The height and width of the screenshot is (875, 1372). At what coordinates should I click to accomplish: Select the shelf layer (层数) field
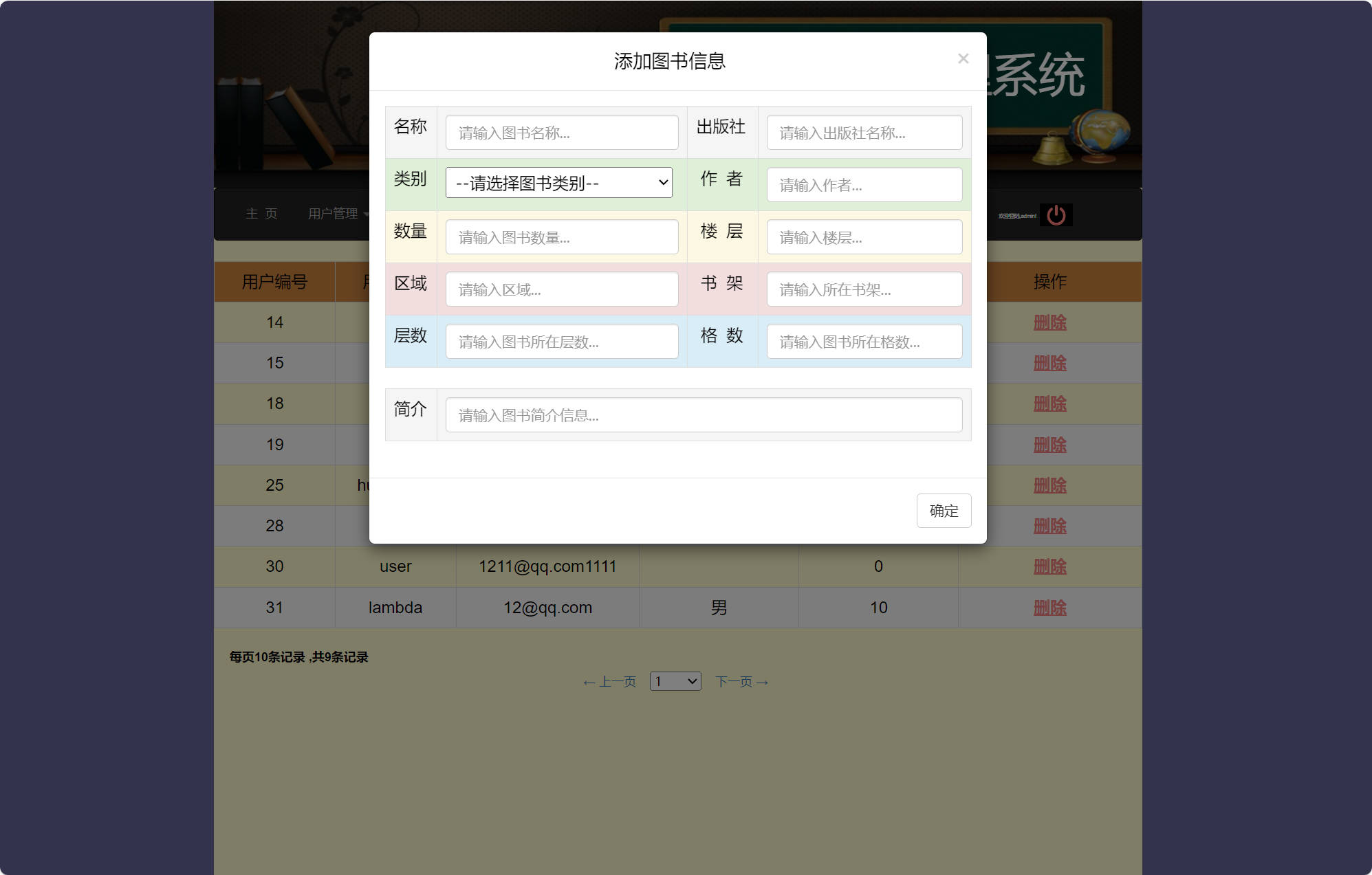pos(561,342)
